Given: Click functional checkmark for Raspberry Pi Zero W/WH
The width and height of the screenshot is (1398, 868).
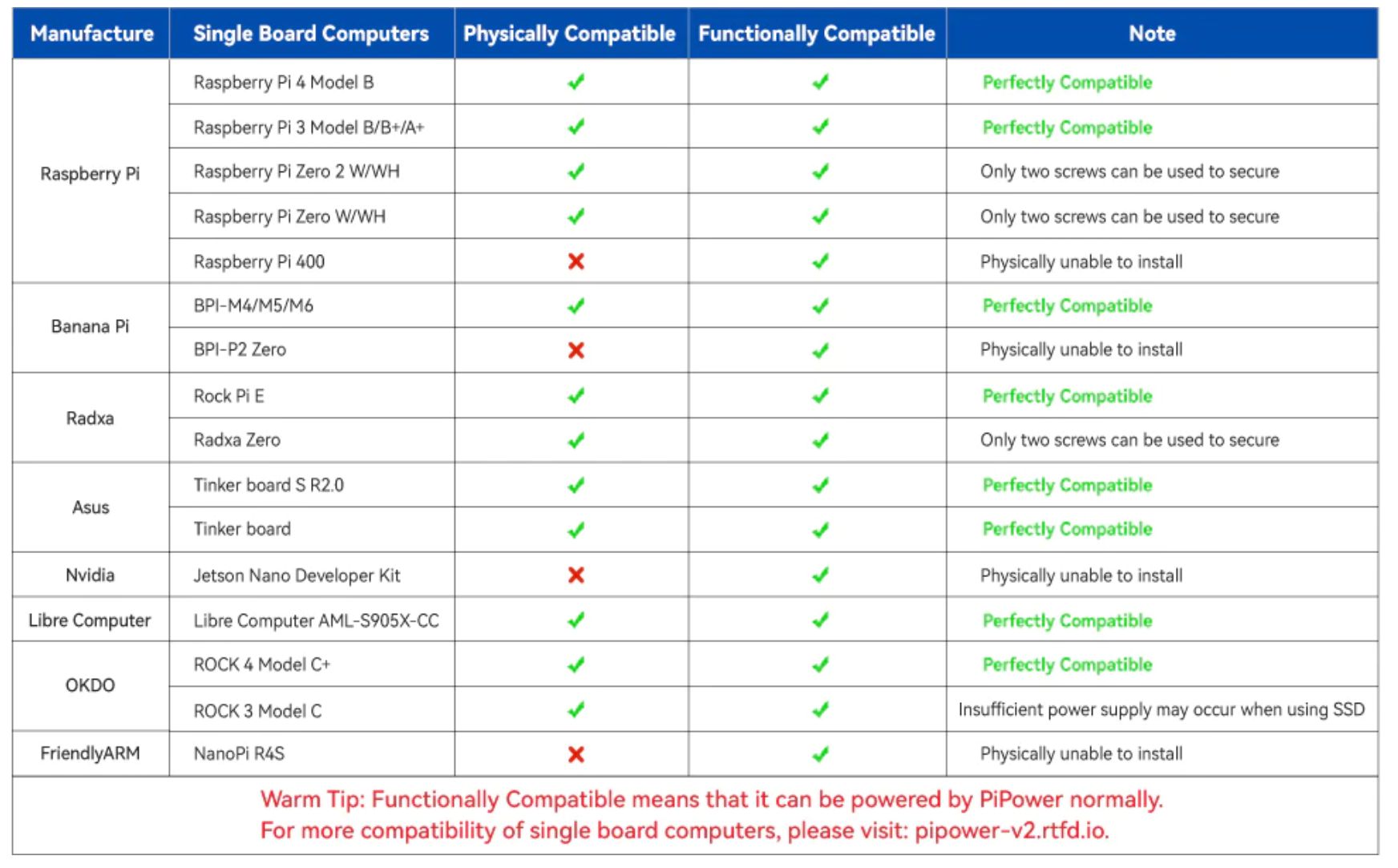Looking at the screenshot, I should click(x=820, y=216).
